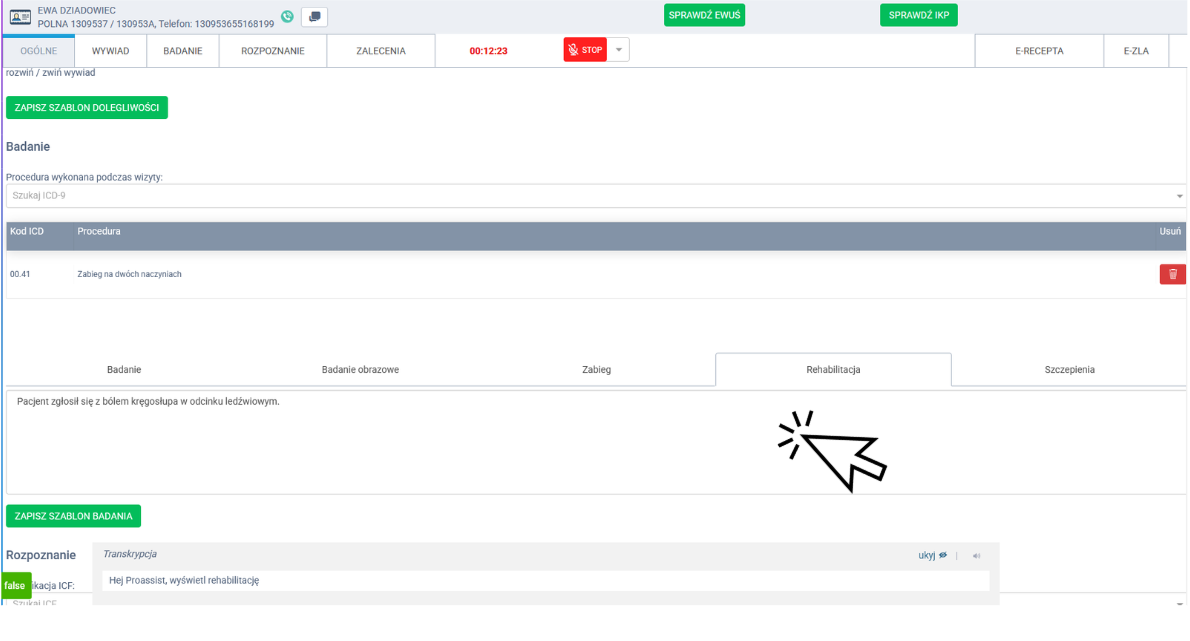Screen dimensions: 1190x641
Task: Stop recording with the red STOP button
Action: pos(585,50)
